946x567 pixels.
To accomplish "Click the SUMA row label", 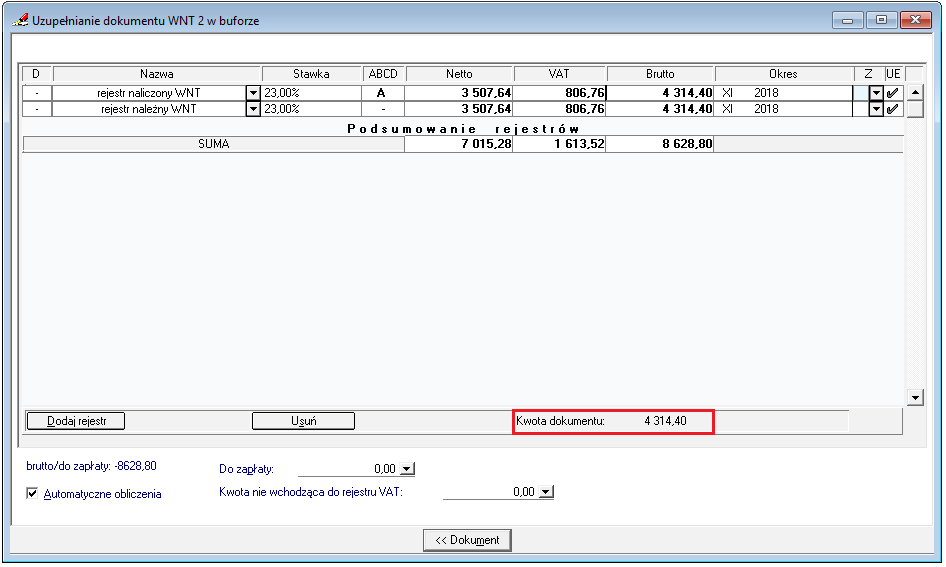I will [214, 144].
